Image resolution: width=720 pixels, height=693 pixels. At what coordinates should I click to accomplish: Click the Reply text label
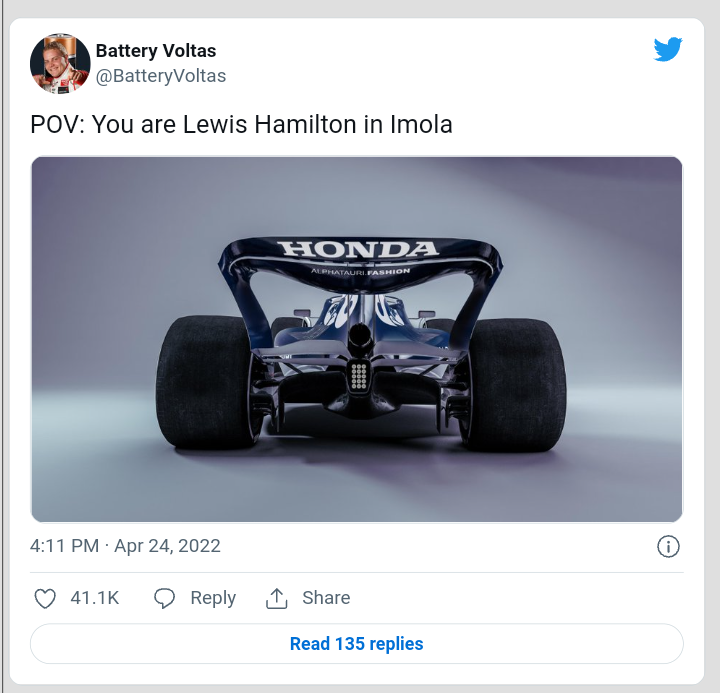pyautogui.click(x=213, y=598)
